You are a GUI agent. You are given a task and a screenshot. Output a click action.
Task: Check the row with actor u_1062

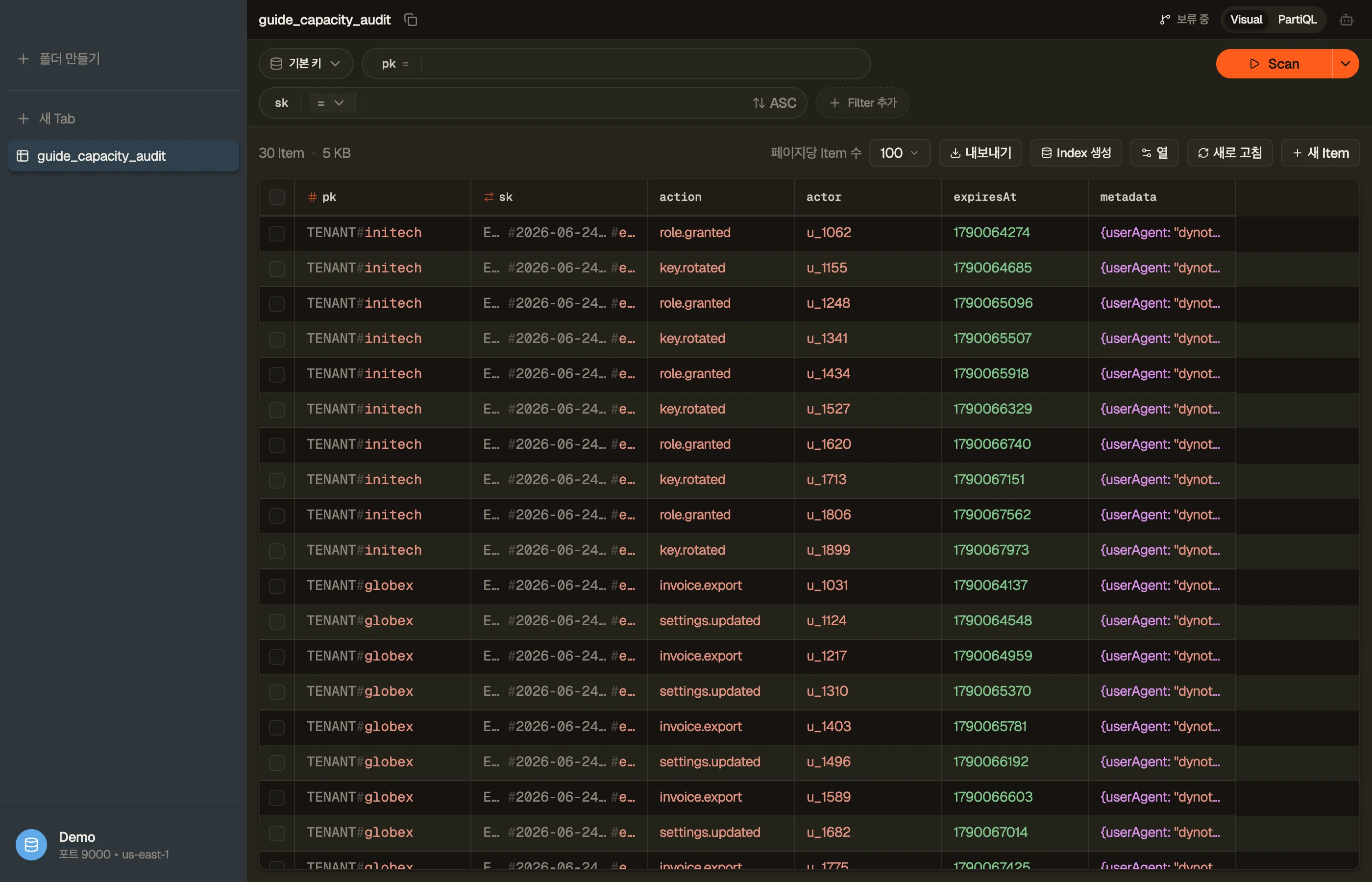pyautogui.click(x=276, y=233)
